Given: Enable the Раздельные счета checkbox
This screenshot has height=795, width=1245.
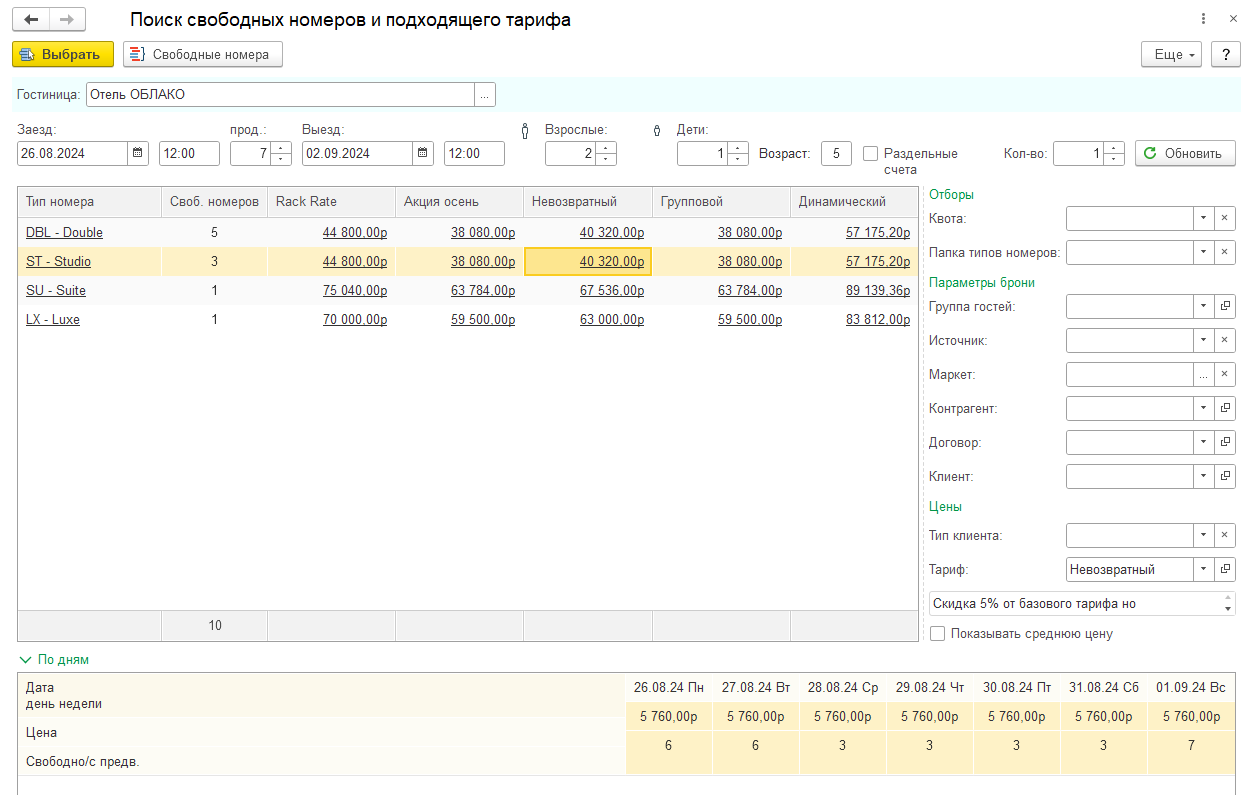Looking at the screenshot, I should (x=871, y=154).
